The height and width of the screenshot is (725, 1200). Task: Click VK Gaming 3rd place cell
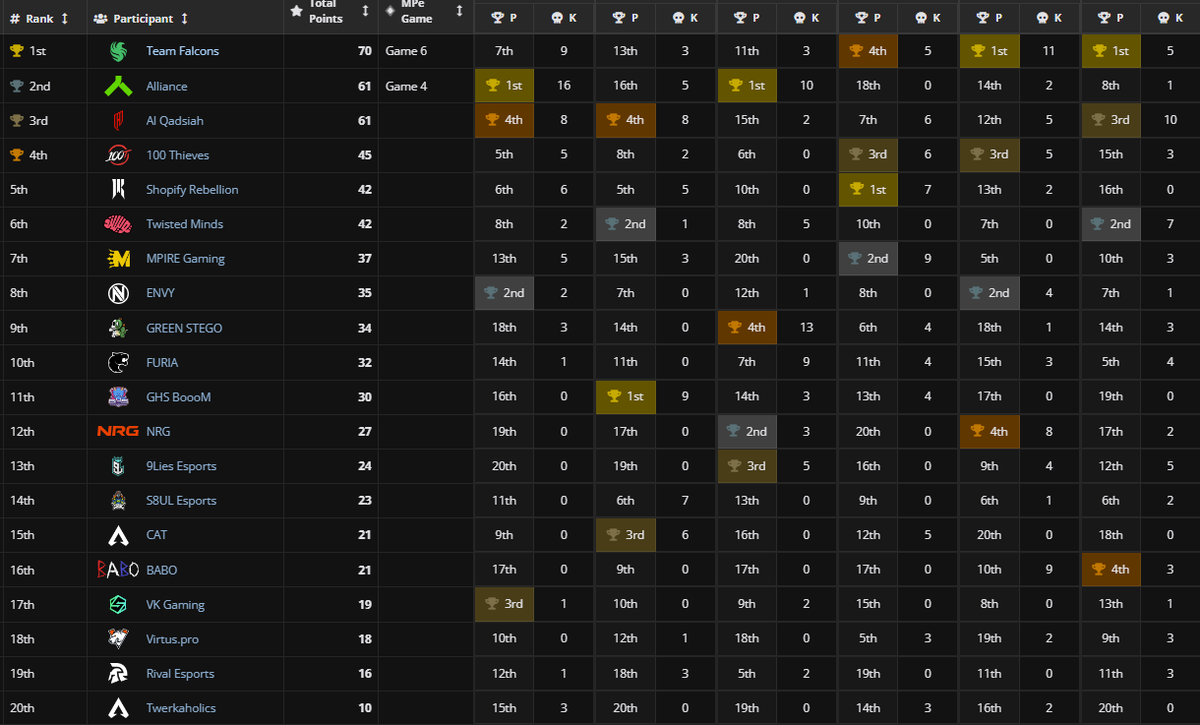click(x=504, y=604)
